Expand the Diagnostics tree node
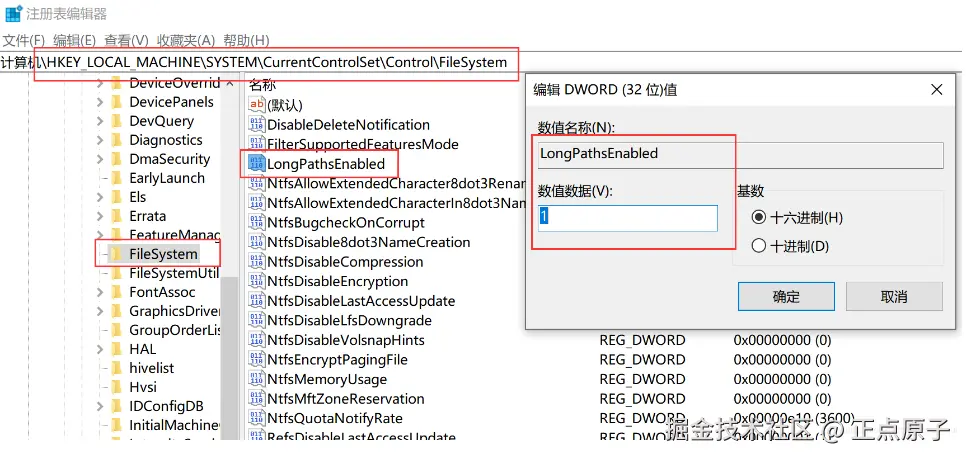Screen dimensions: 966x459 point(100,140)
